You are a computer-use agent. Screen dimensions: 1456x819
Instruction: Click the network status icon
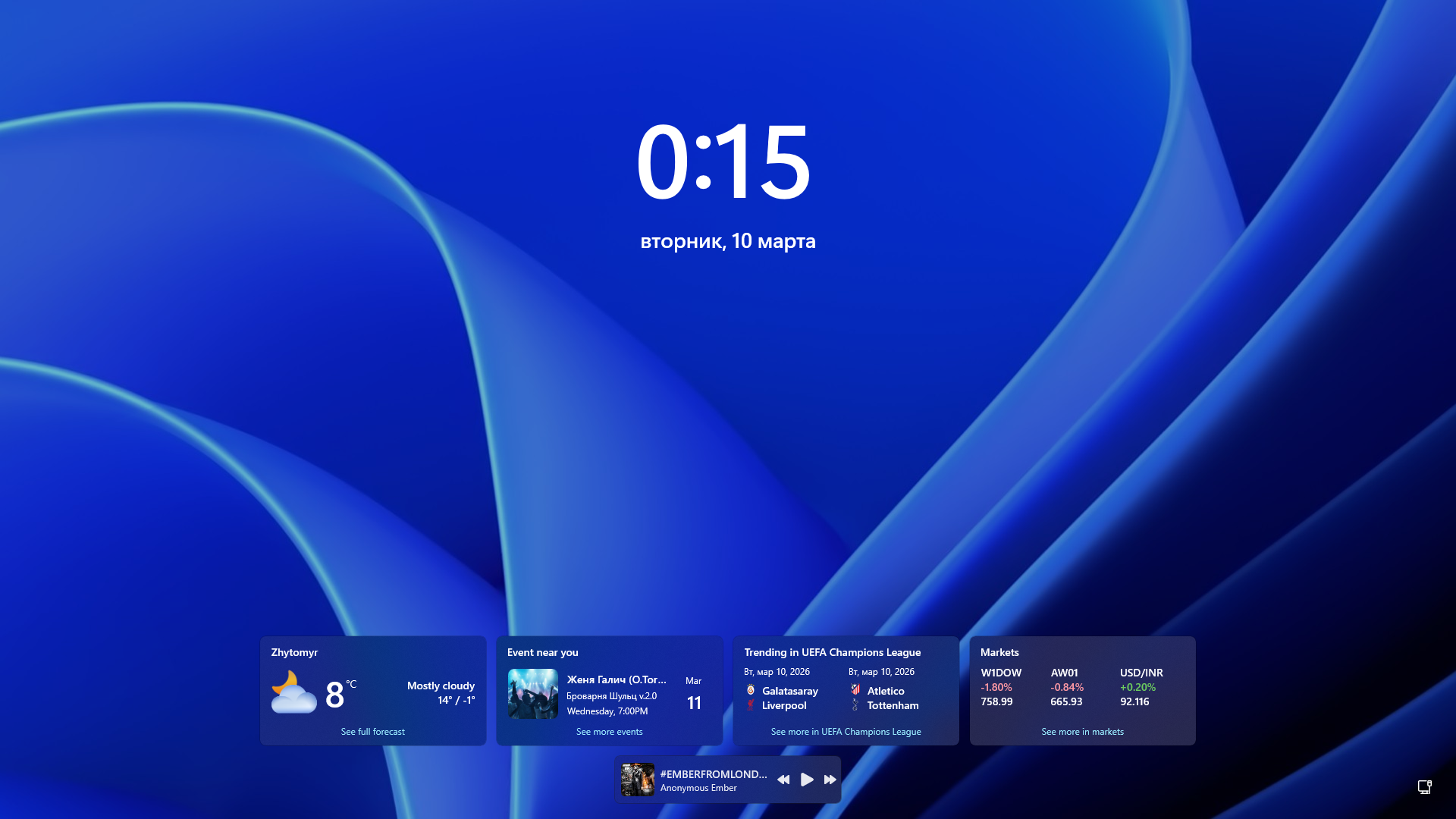pos(1424,787)
